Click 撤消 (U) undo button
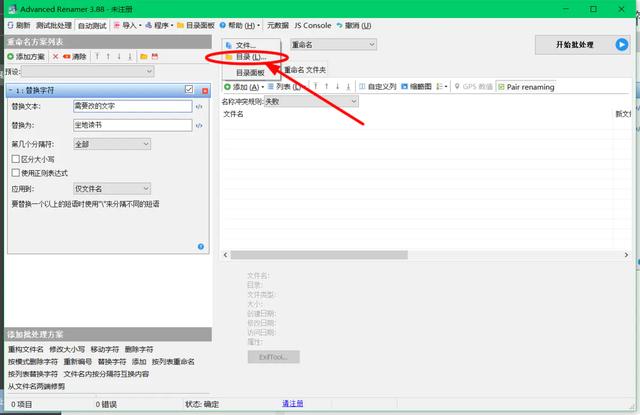 tap(354, 25)
